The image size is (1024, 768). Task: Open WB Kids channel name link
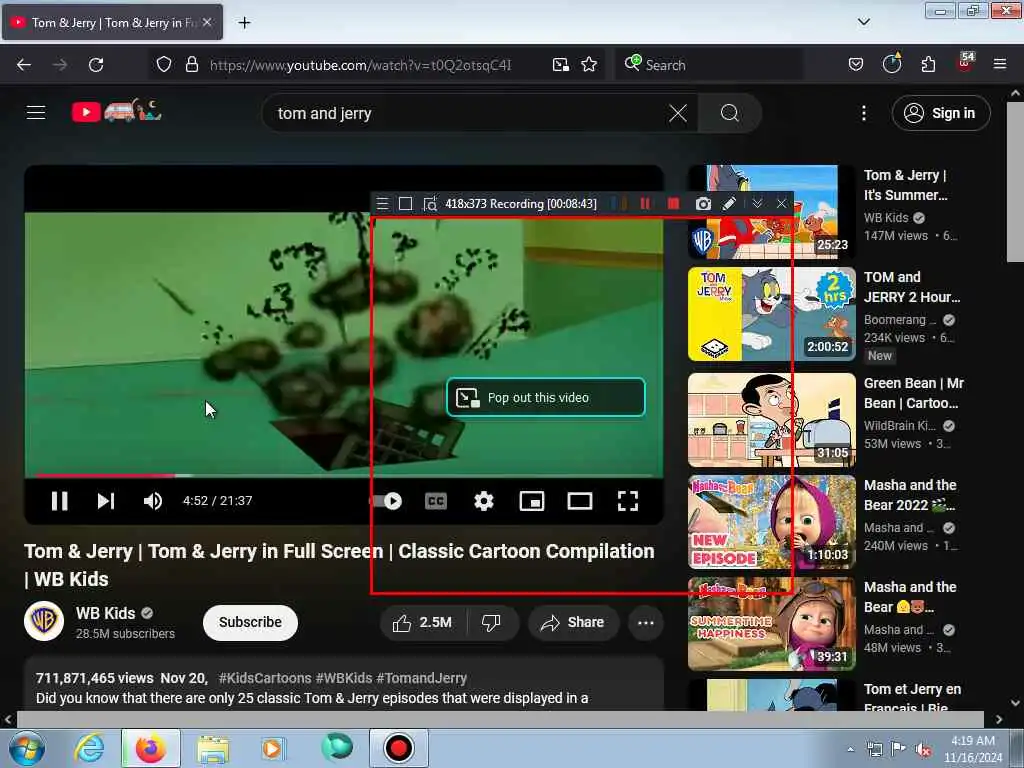(105, 613)
